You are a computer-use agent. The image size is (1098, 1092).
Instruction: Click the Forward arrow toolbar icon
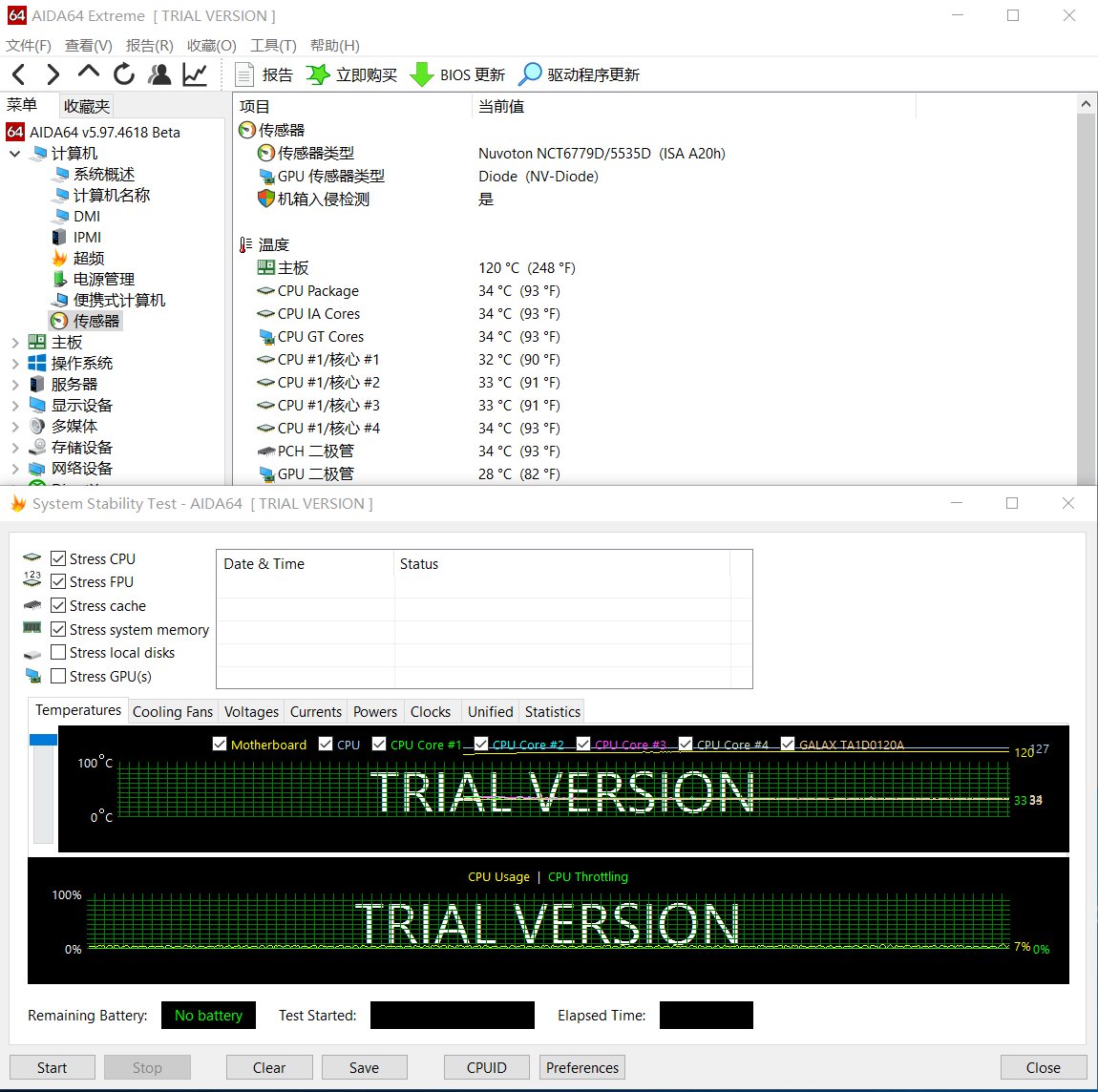pos(53,74)
